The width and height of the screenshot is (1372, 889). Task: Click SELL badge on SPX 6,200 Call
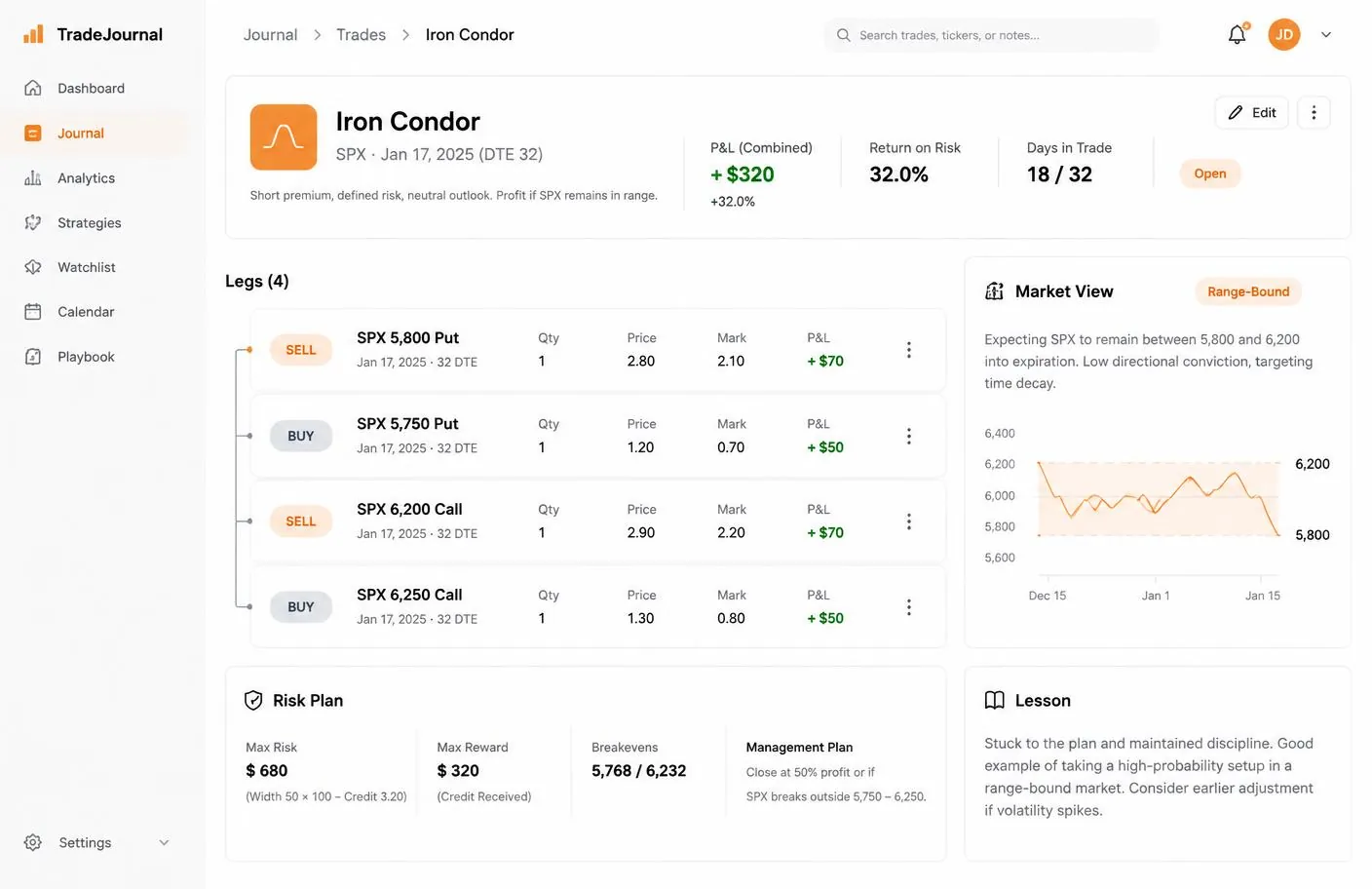tap(301, 522)
